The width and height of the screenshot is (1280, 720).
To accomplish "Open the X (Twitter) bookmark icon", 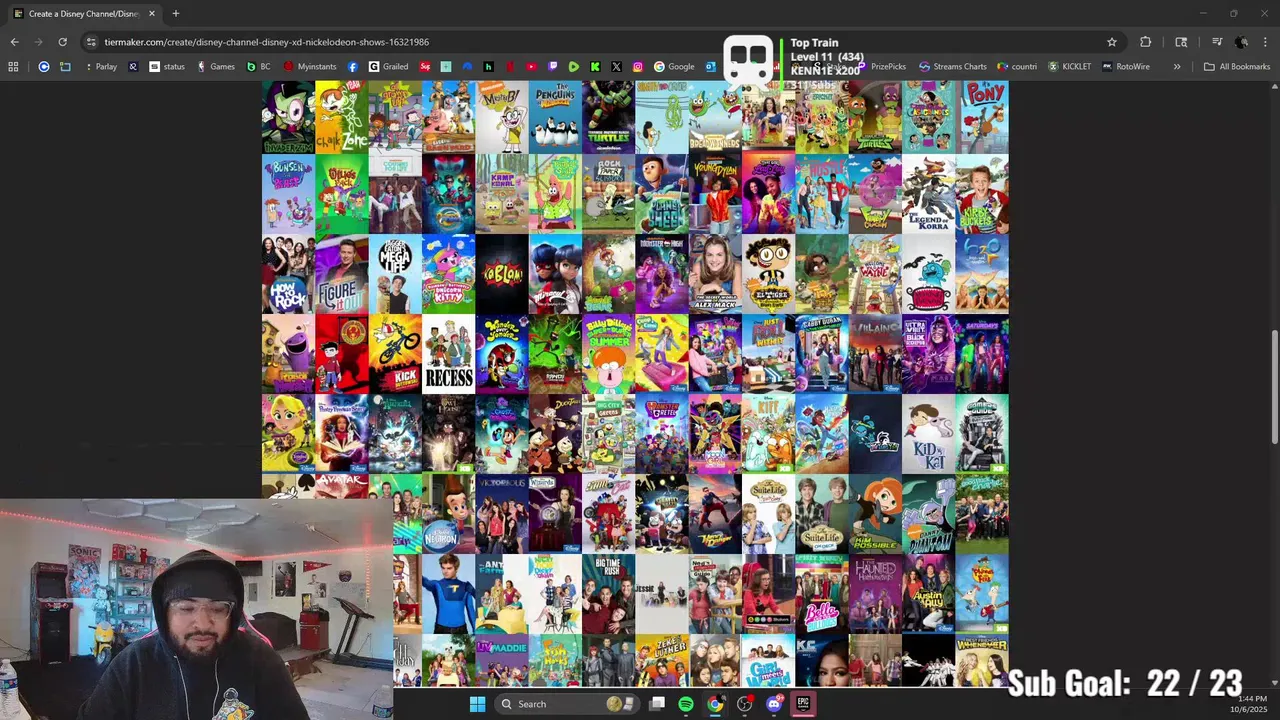I will tap(616, 67).
